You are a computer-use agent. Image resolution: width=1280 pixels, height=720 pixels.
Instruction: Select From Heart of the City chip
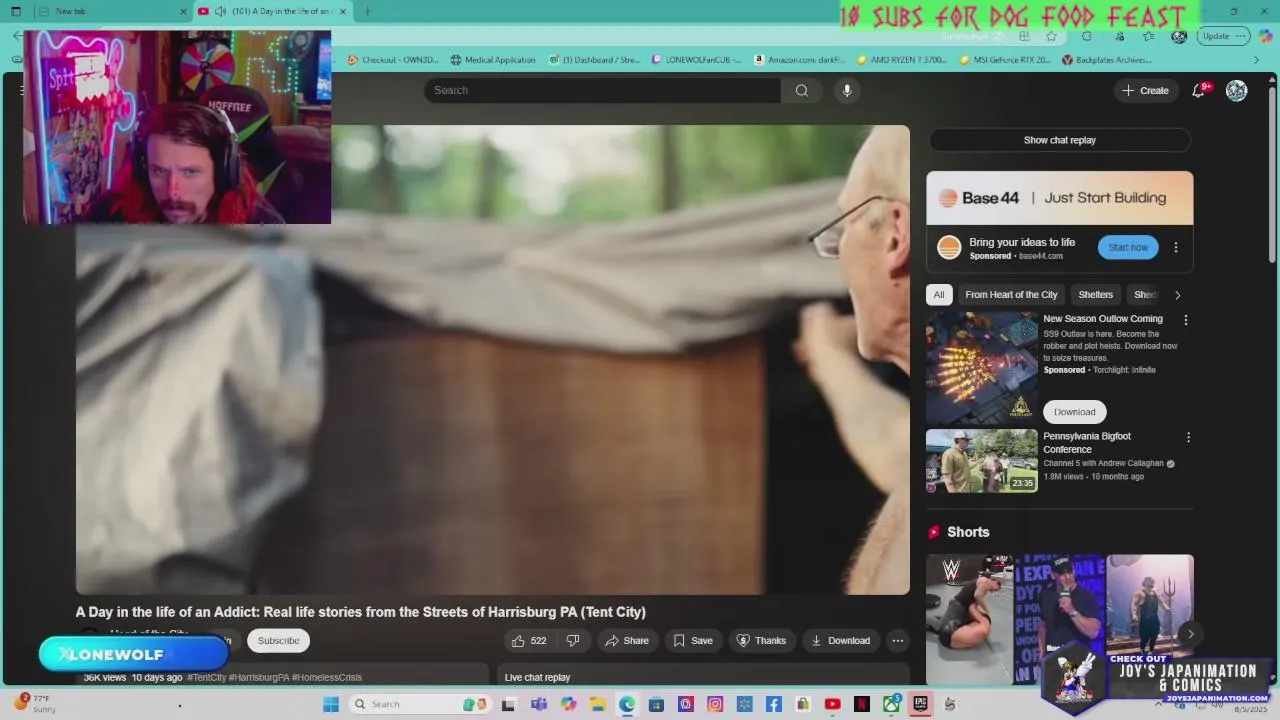tap(1011, 295)
